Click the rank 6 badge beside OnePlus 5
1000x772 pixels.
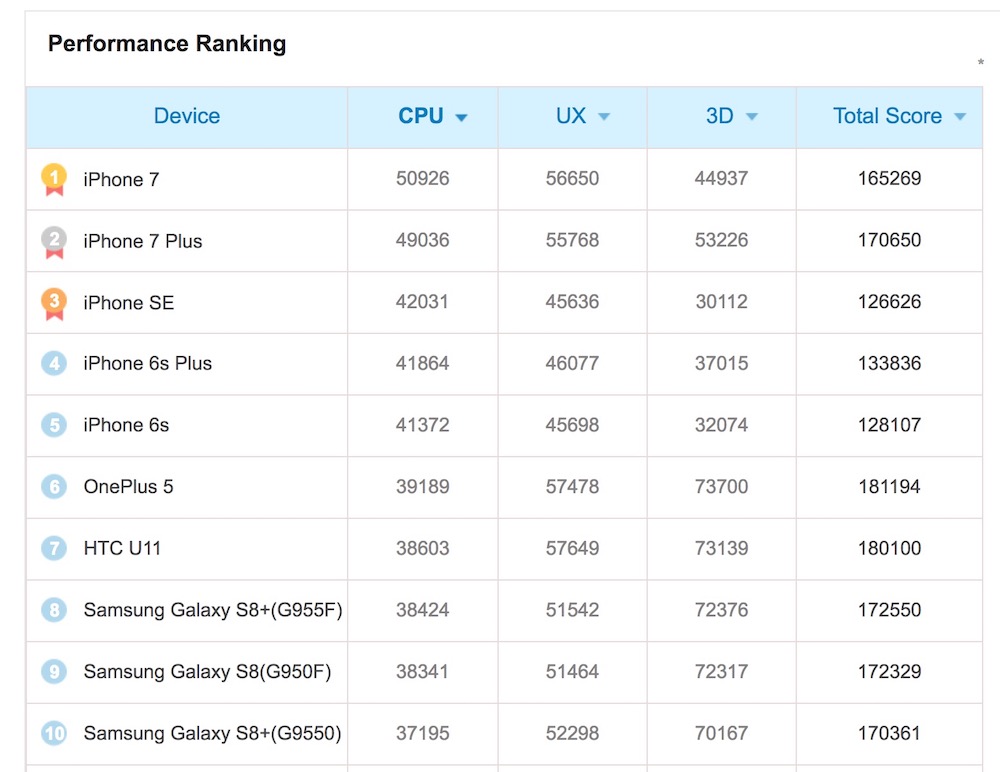pyautogui.click(x=54, y=487)
